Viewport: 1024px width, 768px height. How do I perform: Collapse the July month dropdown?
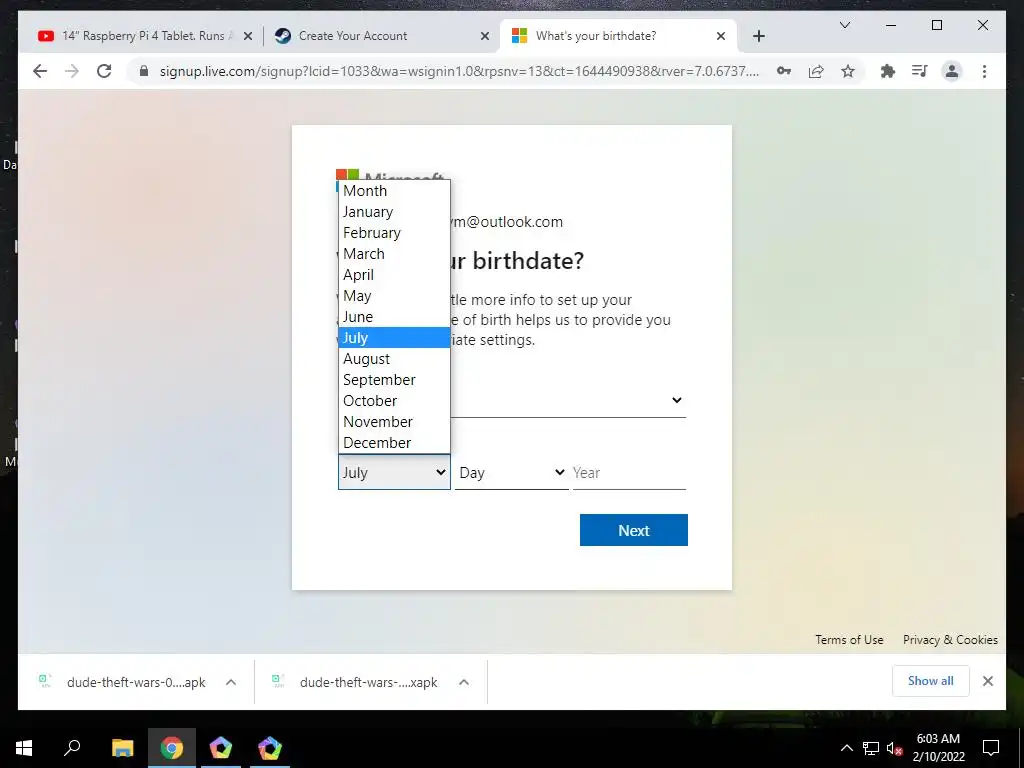(394, 472)
